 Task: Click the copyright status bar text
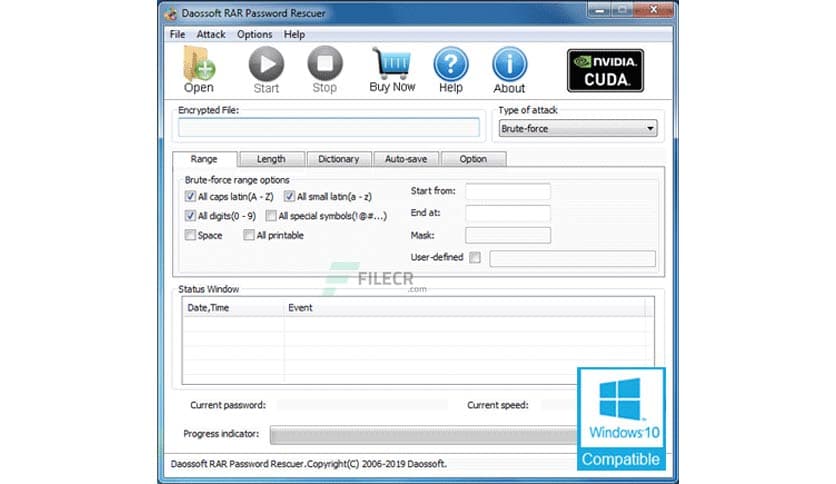point(309,464)
